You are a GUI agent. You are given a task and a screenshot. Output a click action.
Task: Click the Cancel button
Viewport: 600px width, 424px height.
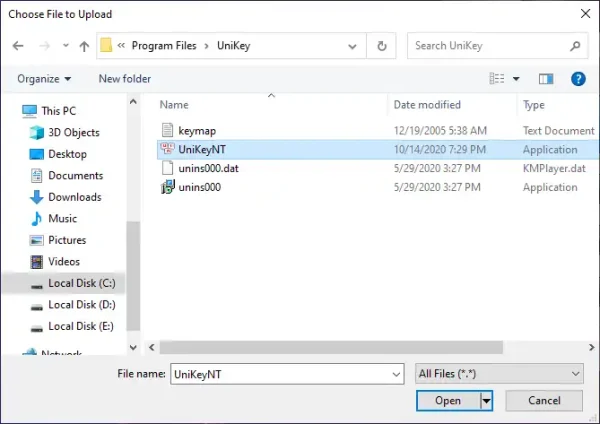pos(544,401)
